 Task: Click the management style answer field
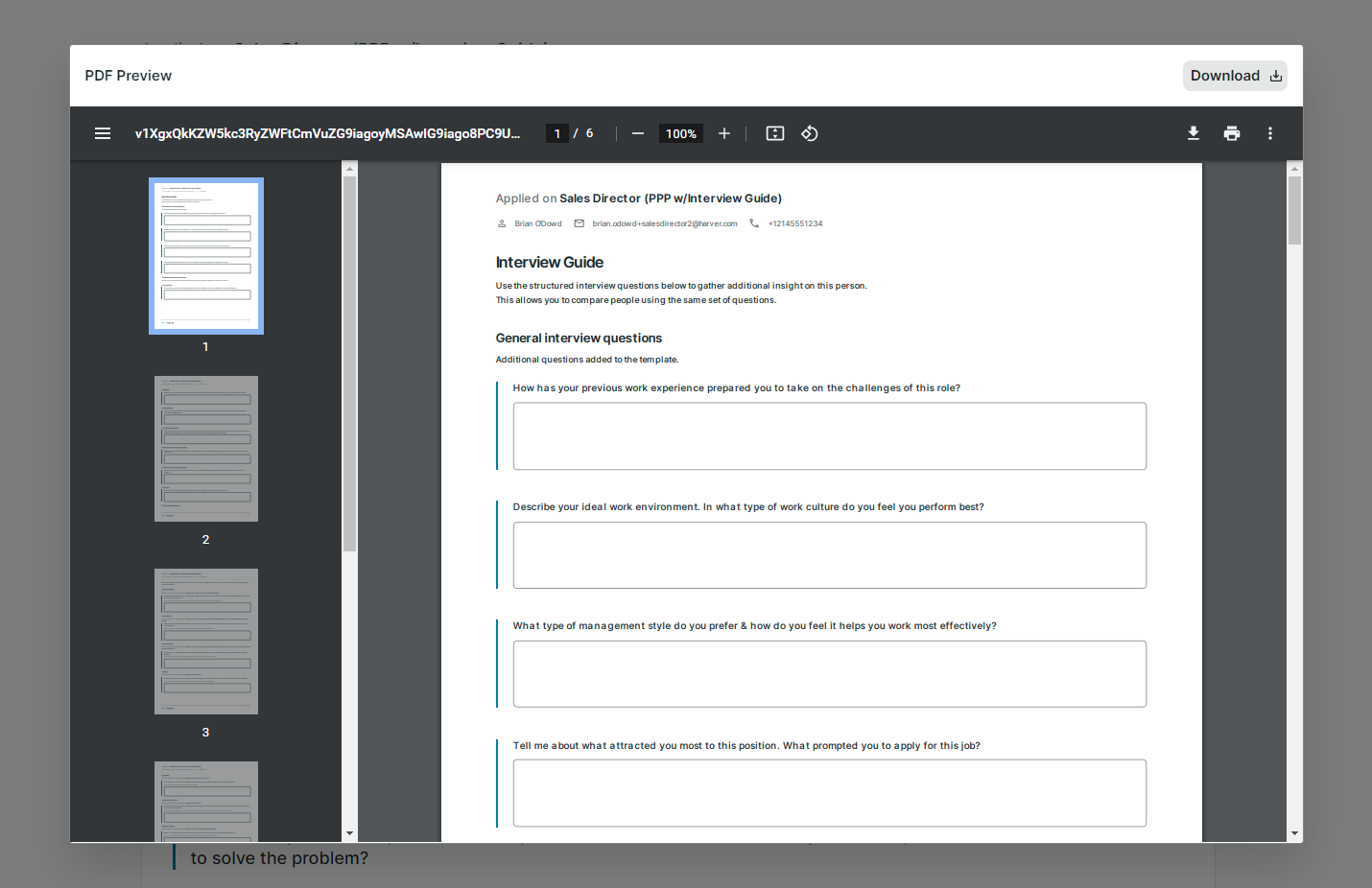pyautogui.click(x=829, y=674)
